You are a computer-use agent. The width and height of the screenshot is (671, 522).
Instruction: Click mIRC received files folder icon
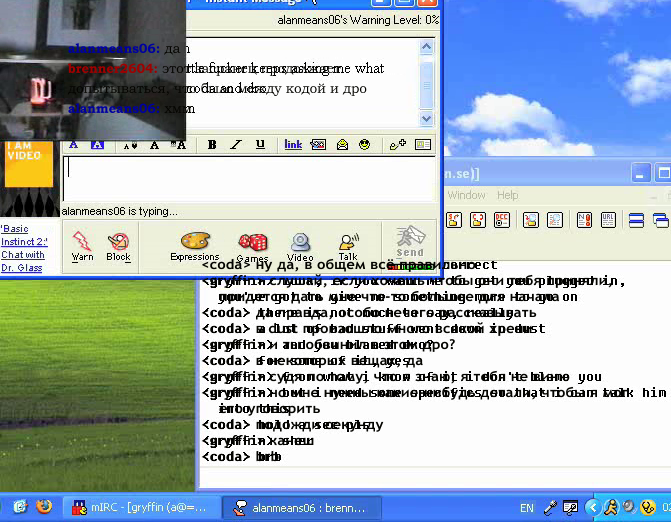[531, 220]
